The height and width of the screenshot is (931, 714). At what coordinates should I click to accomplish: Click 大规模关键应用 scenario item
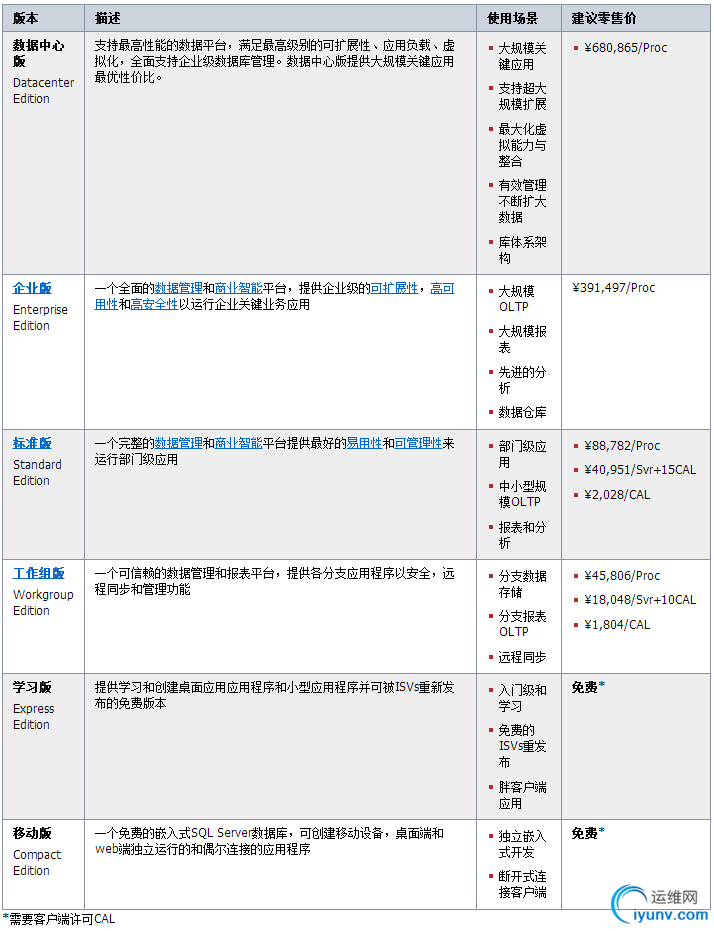(522, 56)
